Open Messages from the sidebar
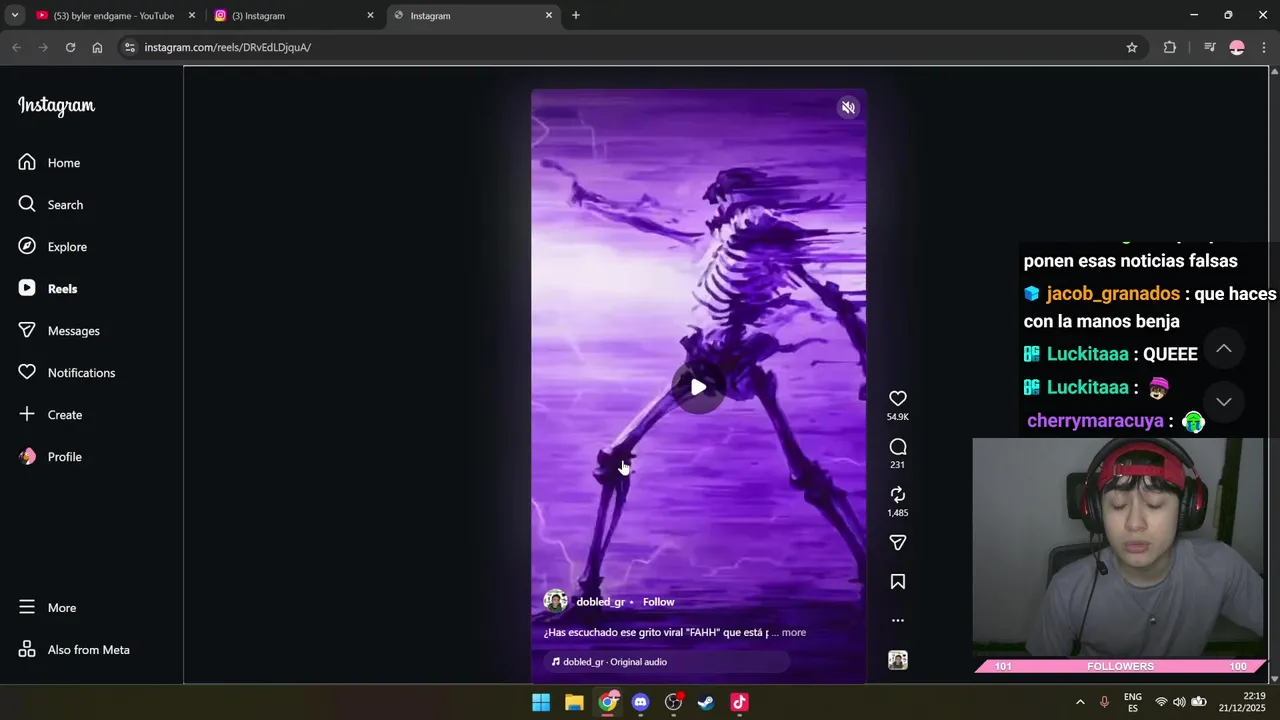The image size is (1280, 720). coord(58,331)
